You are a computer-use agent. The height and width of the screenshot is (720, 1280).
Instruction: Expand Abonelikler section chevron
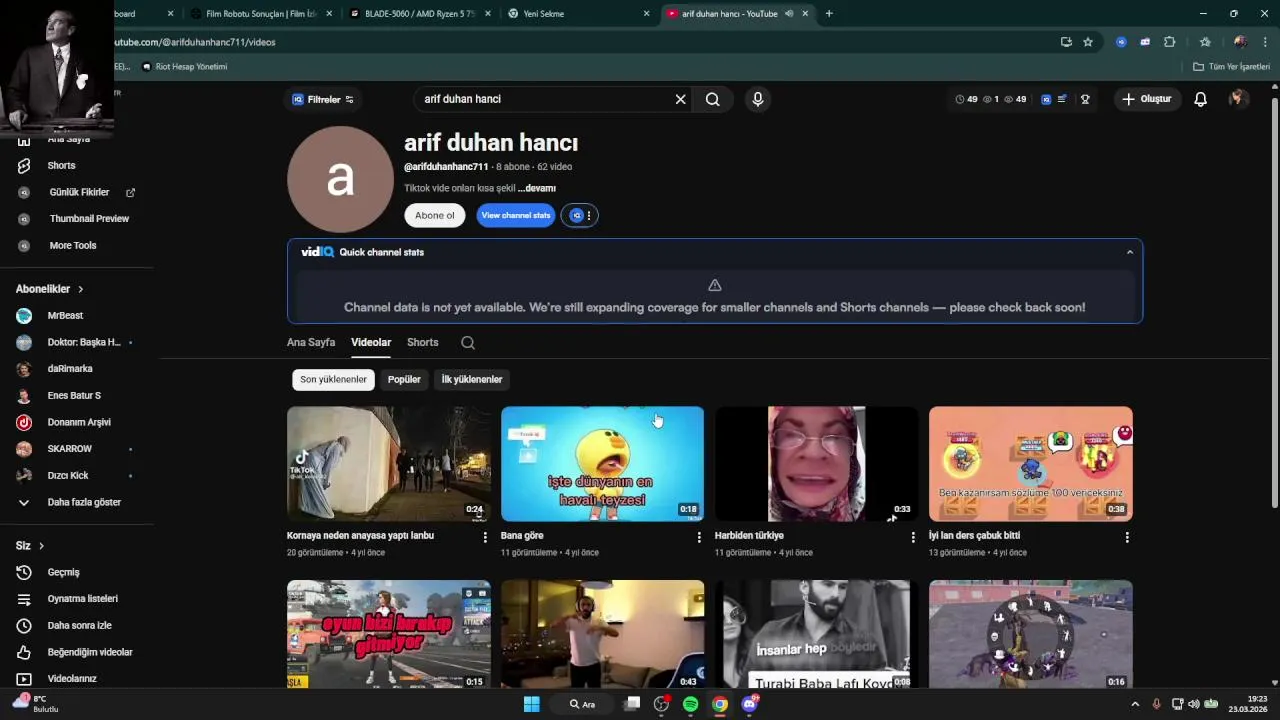coord(80,289)
